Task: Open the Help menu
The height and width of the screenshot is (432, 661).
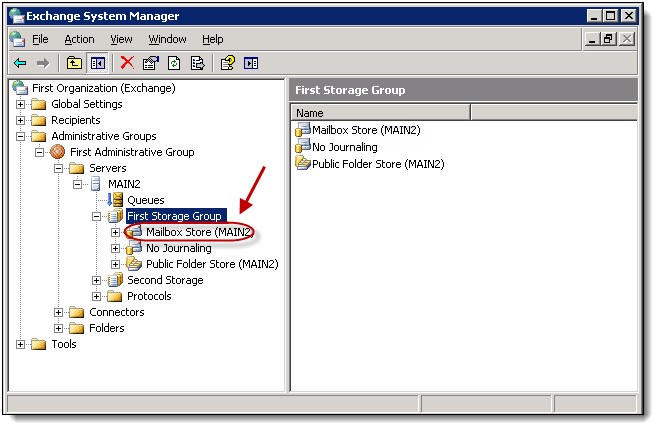Action: (x=213, y=39)
